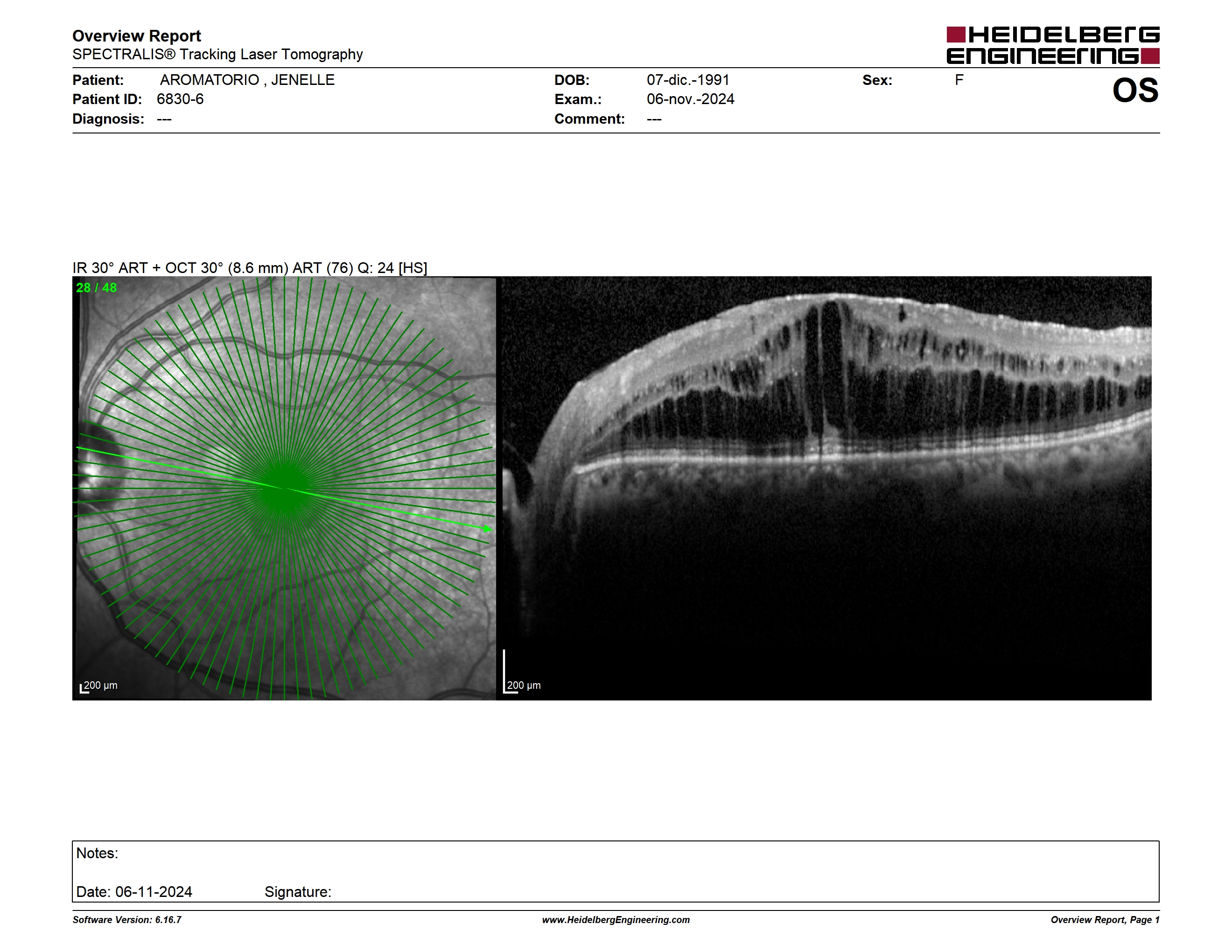Click the SPECTRALIS Tracking Laser Tomography subtitle
The width and height of the screenshot is (1232, 952).
click(217, 54)
